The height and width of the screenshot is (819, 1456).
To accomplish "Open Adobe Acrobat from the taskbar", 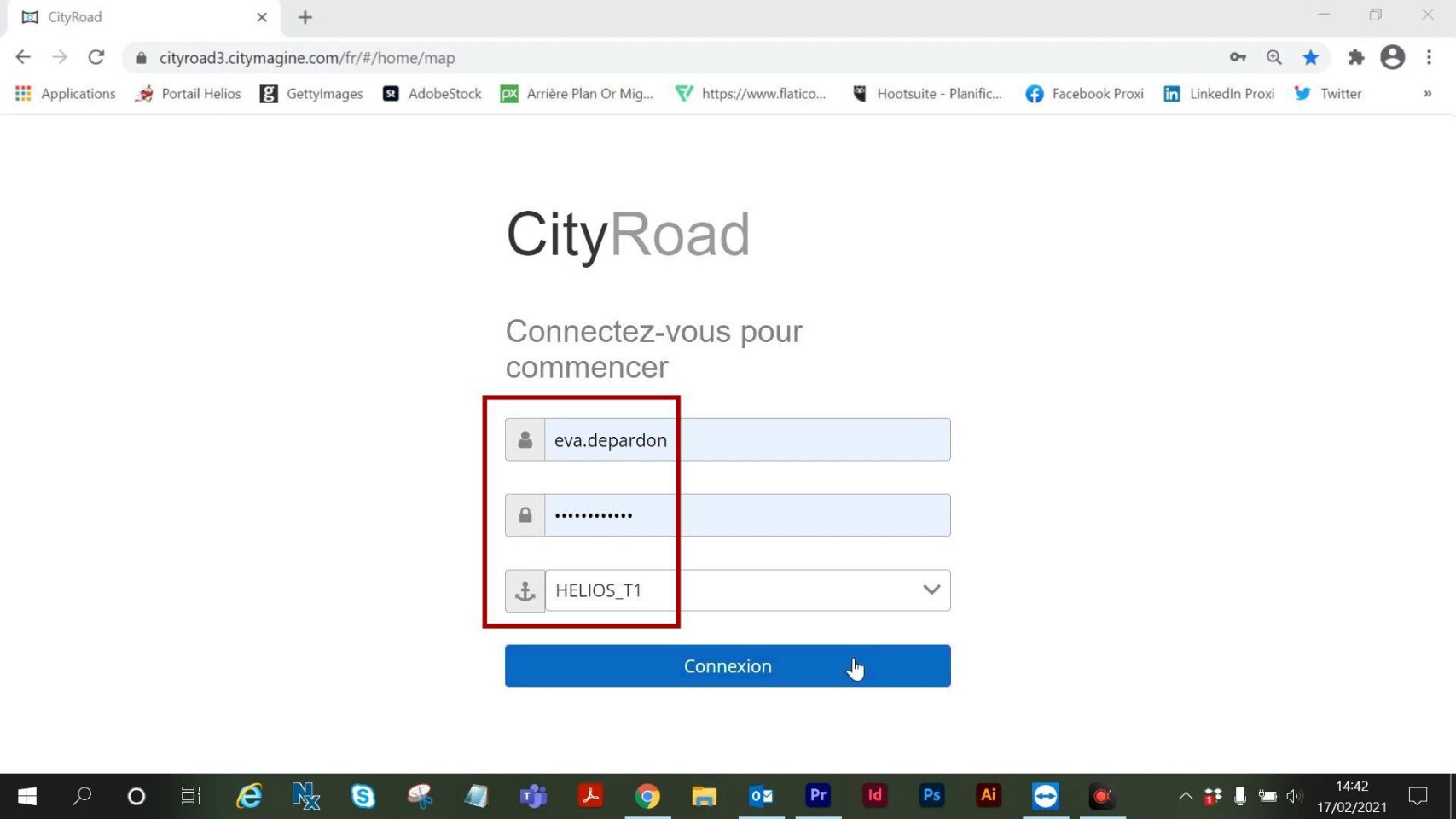I will point(590,796).
